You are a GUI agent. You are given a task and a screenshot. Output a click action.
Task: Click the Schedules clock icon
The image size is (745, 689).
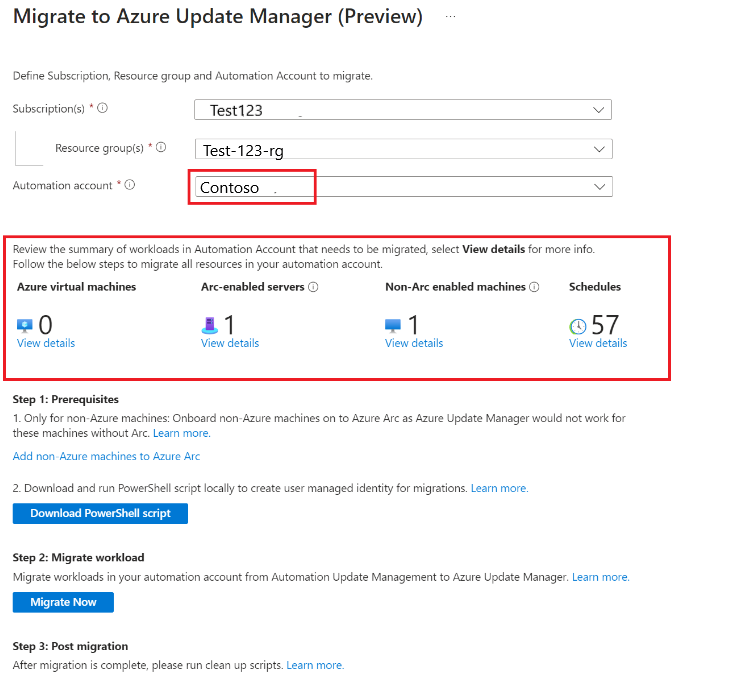pos(578,326)
